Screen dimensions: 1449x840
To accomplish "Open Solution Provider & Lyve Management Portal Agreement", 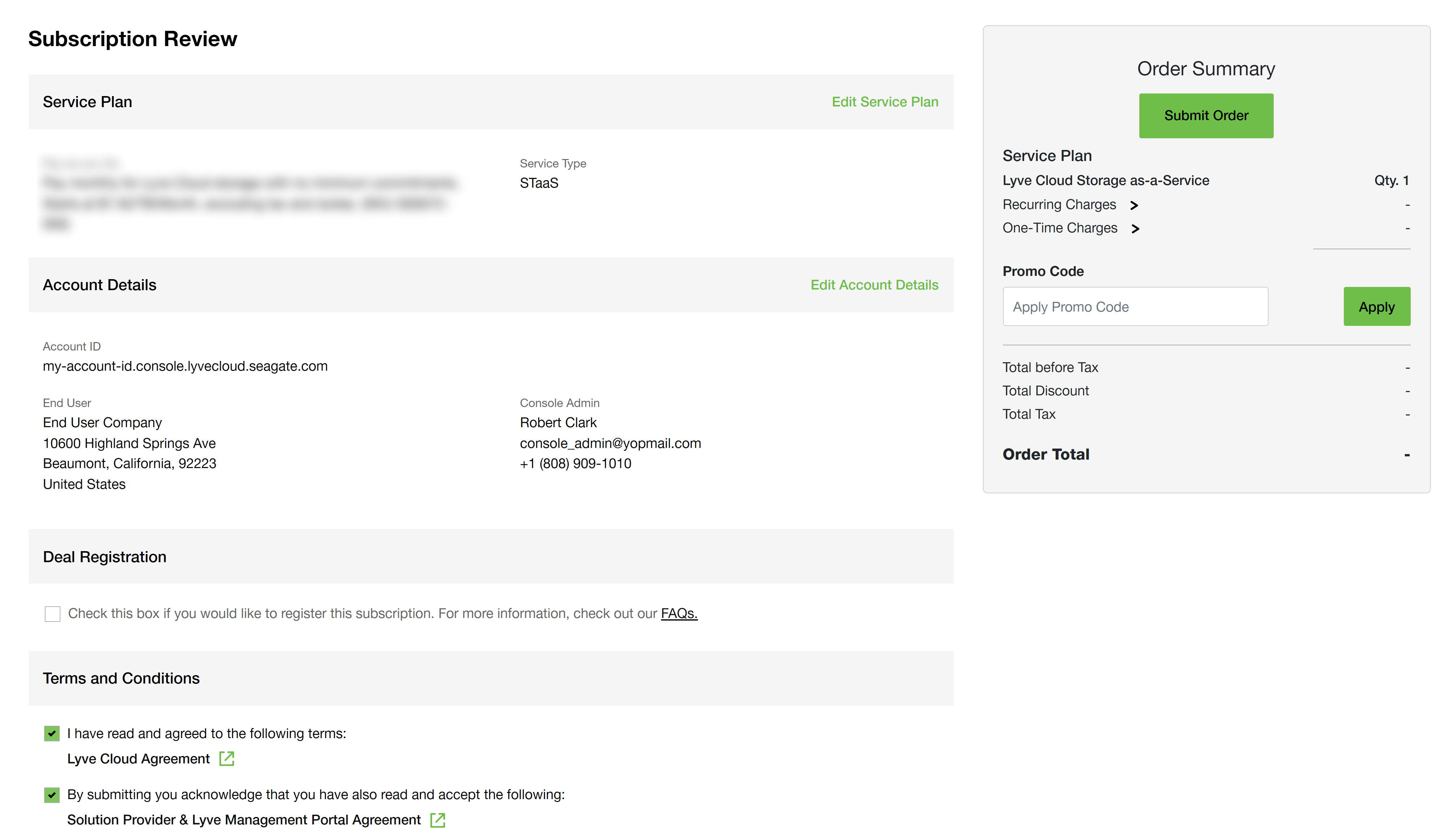I will [x=244, y=820].
